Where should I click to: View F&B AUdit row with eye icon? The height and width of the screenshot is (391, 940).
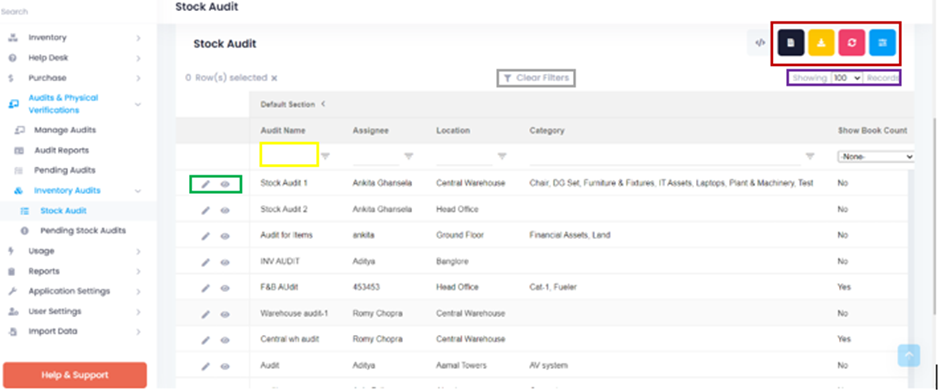click(x=225, y=288)
